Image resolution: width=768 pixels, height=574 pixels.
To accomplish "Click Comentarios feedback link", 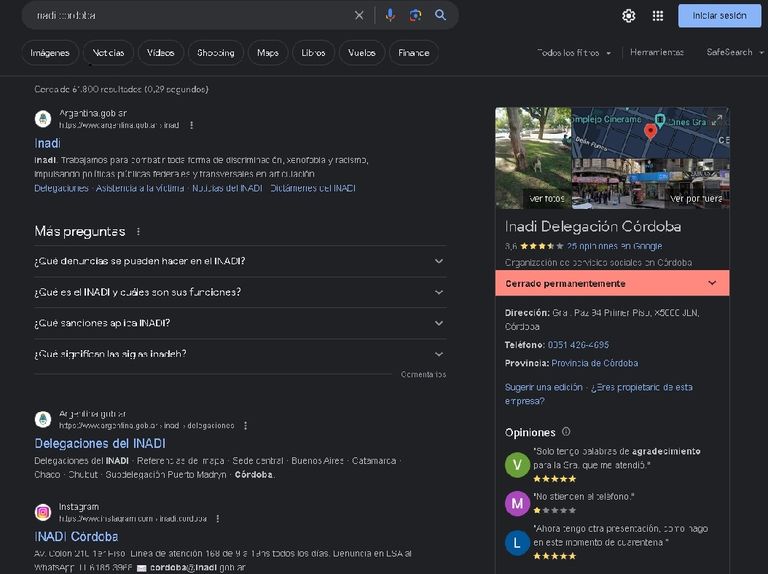I will point(423,375).
